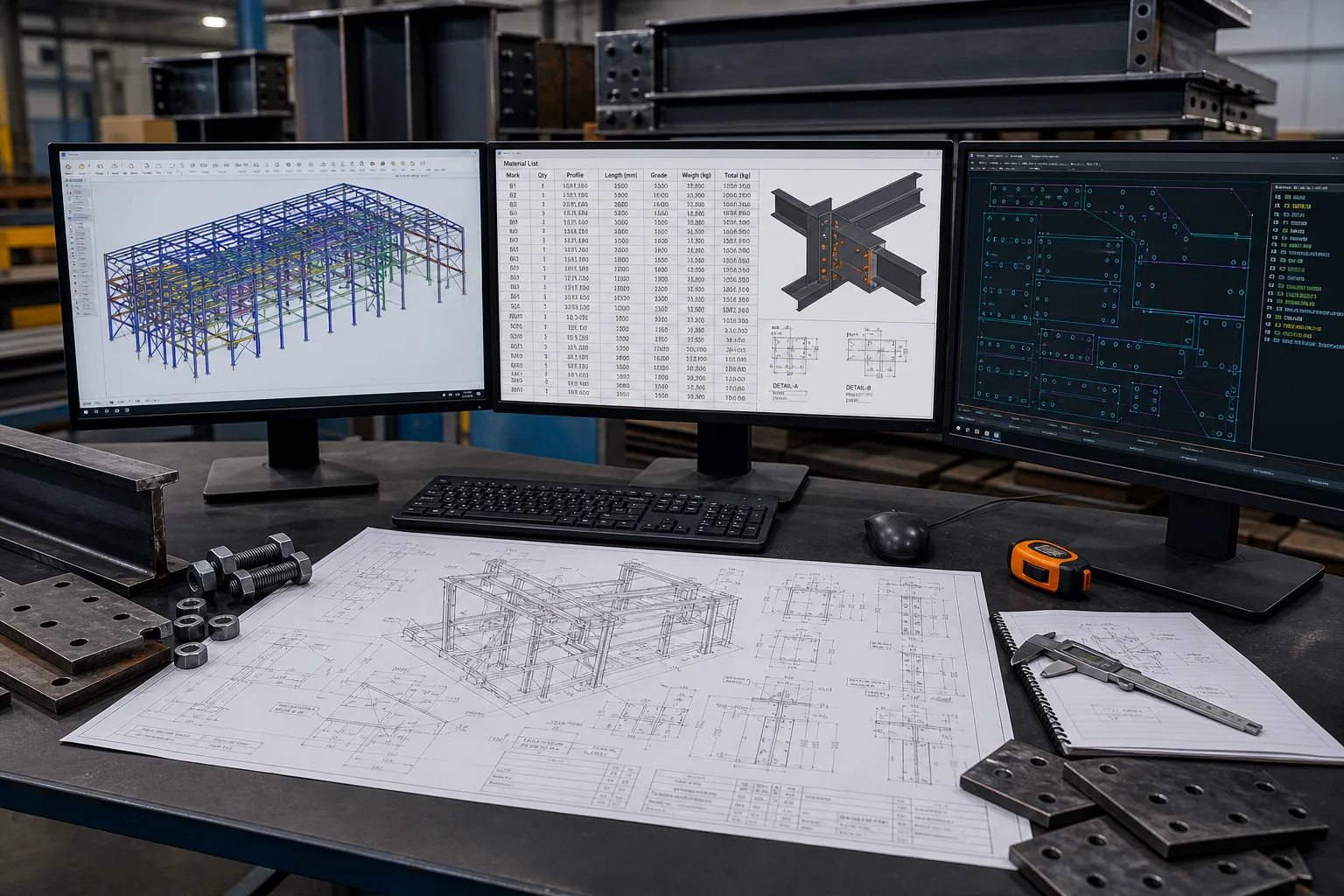Sort the Material List by Mark column
The height and width of the screenshot is (896, 1344).
[513, 175]
